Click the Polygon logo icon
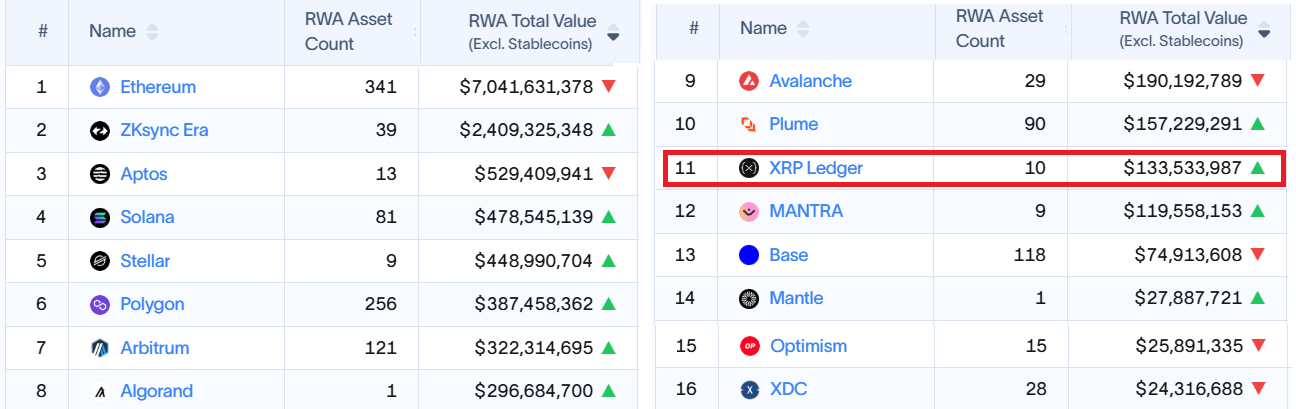The height and width of the screenshot is (409, 1296). coord(100,304)
